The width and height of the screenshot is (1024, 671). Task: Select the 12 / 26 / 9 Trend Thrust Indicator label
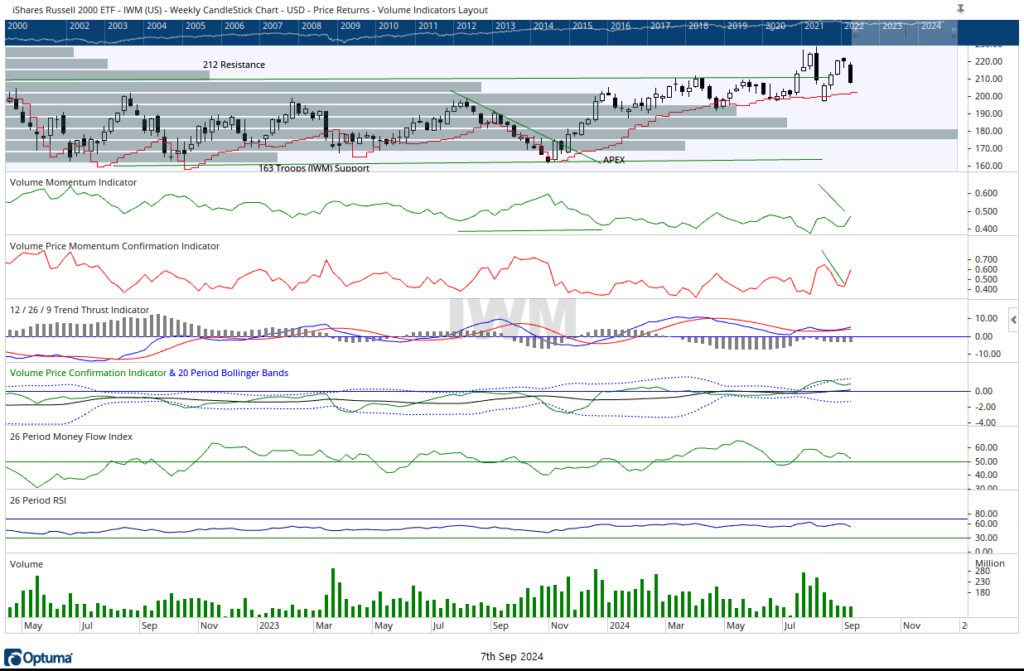click(79, 310)
